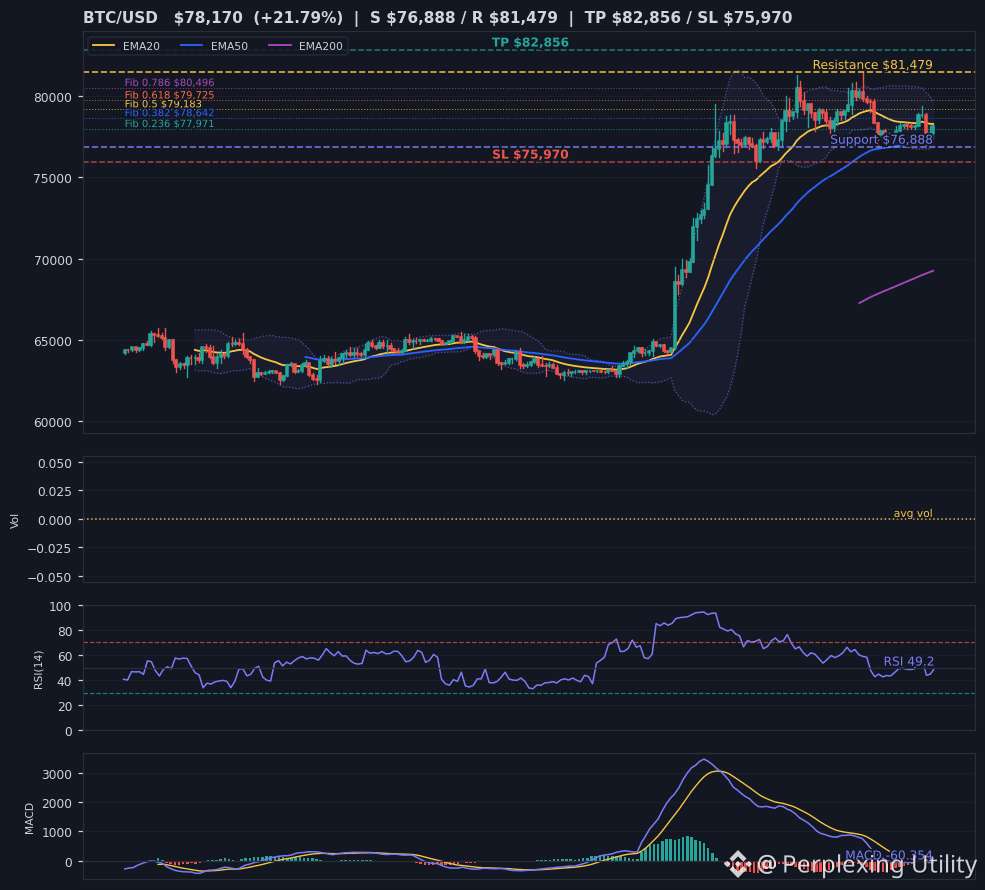Click the "Support $76,888" chart label
This screenshot has height=890, width=985.
tap(881, 139)
